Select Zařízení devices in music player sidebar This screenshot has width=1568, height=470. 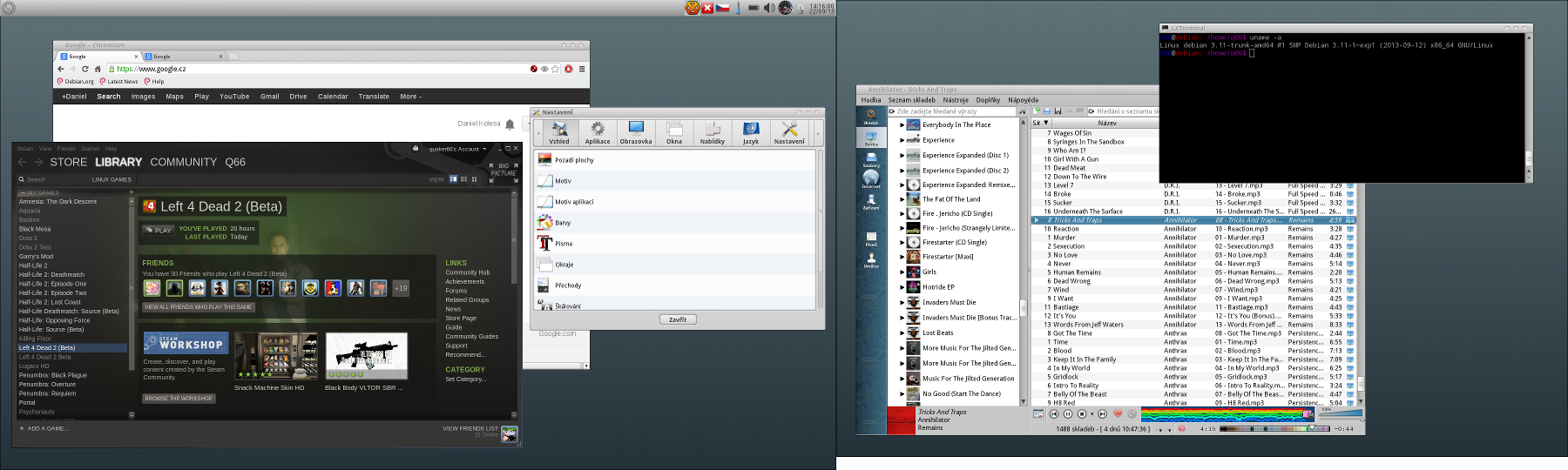(871, 201)
